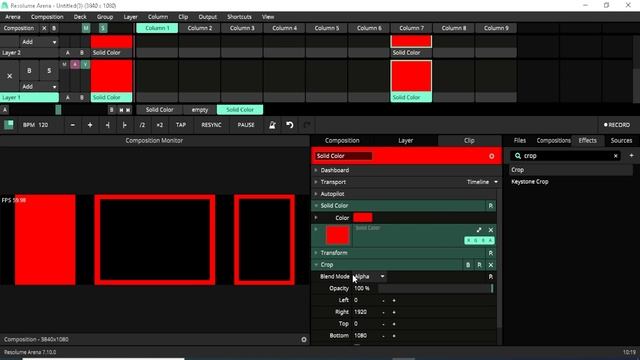
Task: Expand the Transform section
Action: click(316, 253)
